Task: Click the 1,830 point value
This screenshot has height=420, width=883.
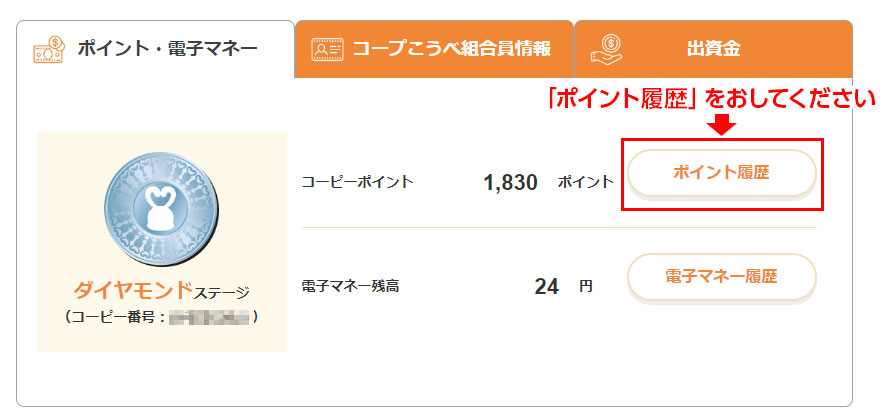Action: click(510, 183)
